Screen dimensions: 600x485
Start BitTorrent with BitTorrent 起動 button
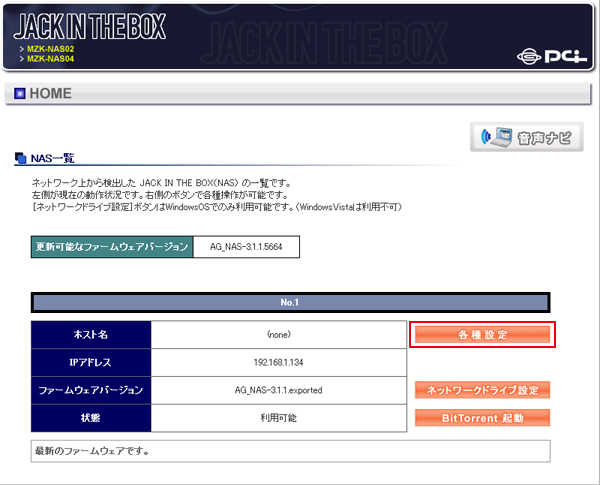pos(483,418)
